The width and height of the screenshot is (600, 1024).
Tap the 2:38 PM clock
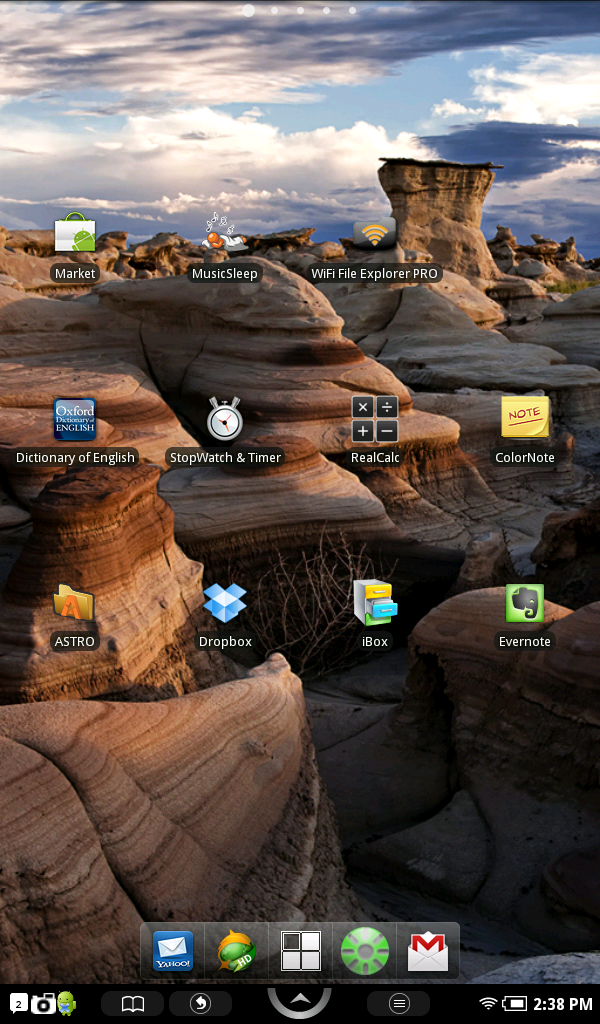563,1004
